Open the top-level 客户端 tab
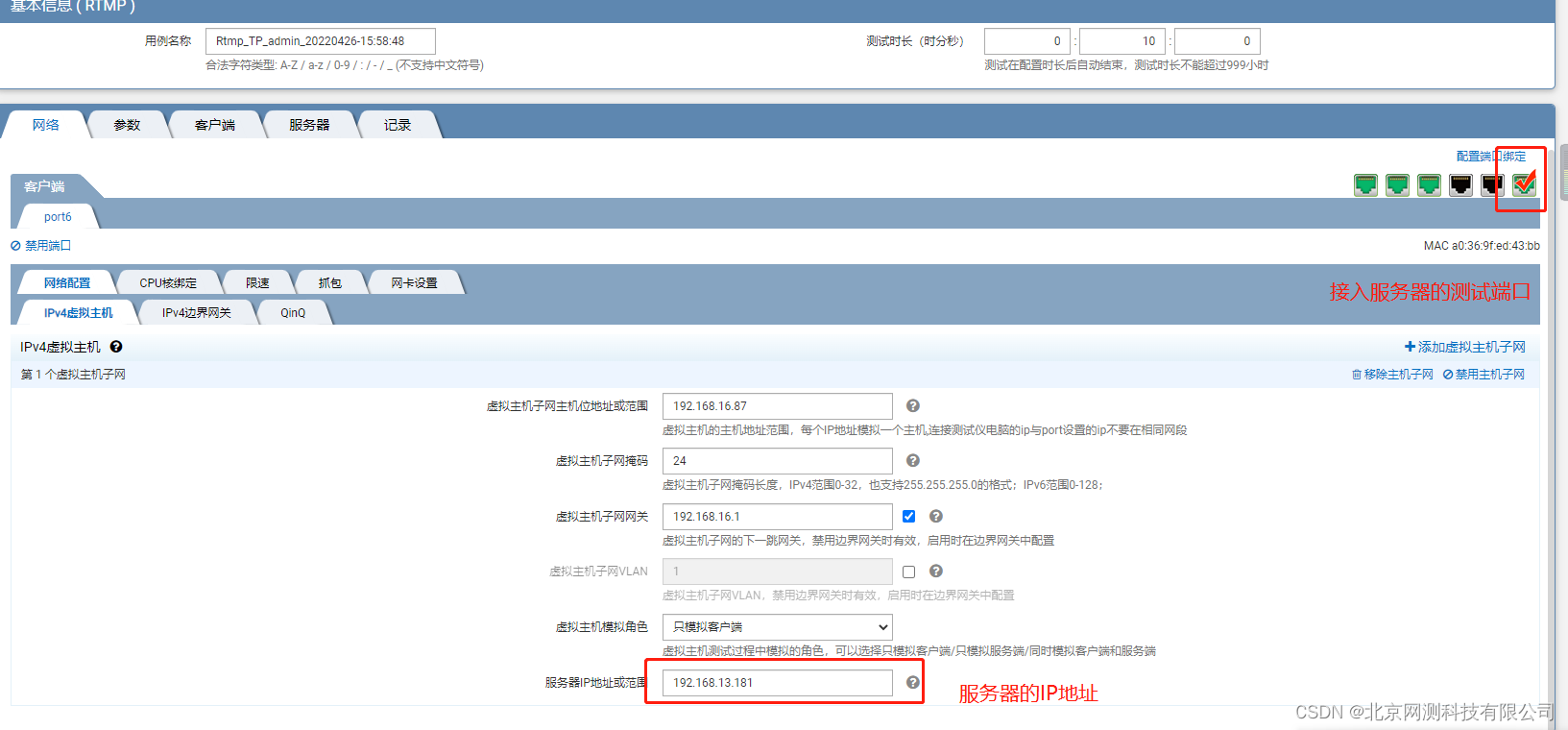The height and width of the screenshot is (730, 1568). [215, 125]
